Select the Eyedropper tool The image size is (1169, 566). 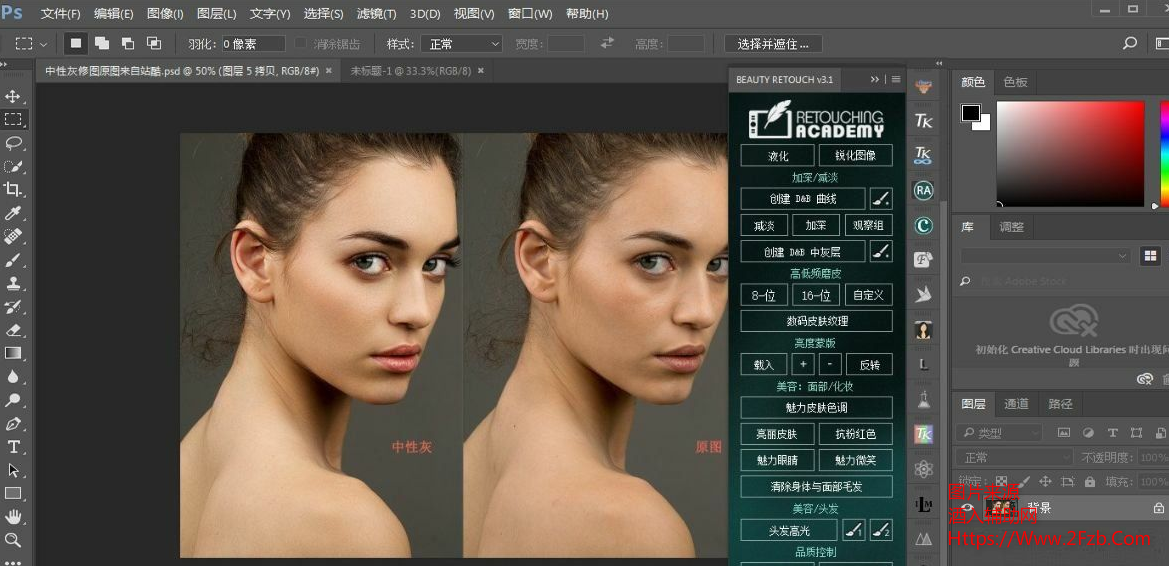[x=13, y=213]
